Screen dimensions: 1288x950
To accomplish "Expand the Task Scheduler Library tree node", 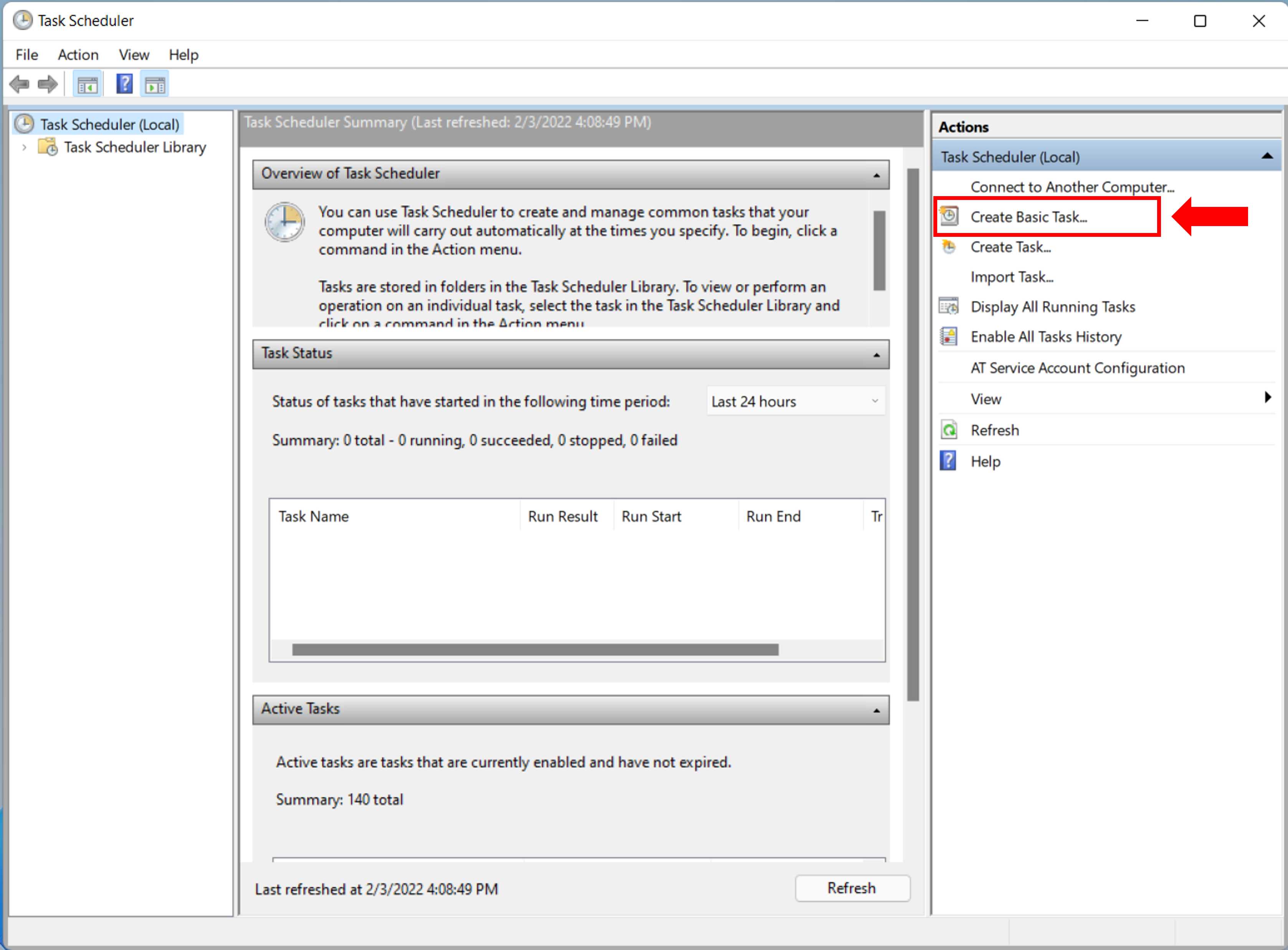I will tap(24, 147).
